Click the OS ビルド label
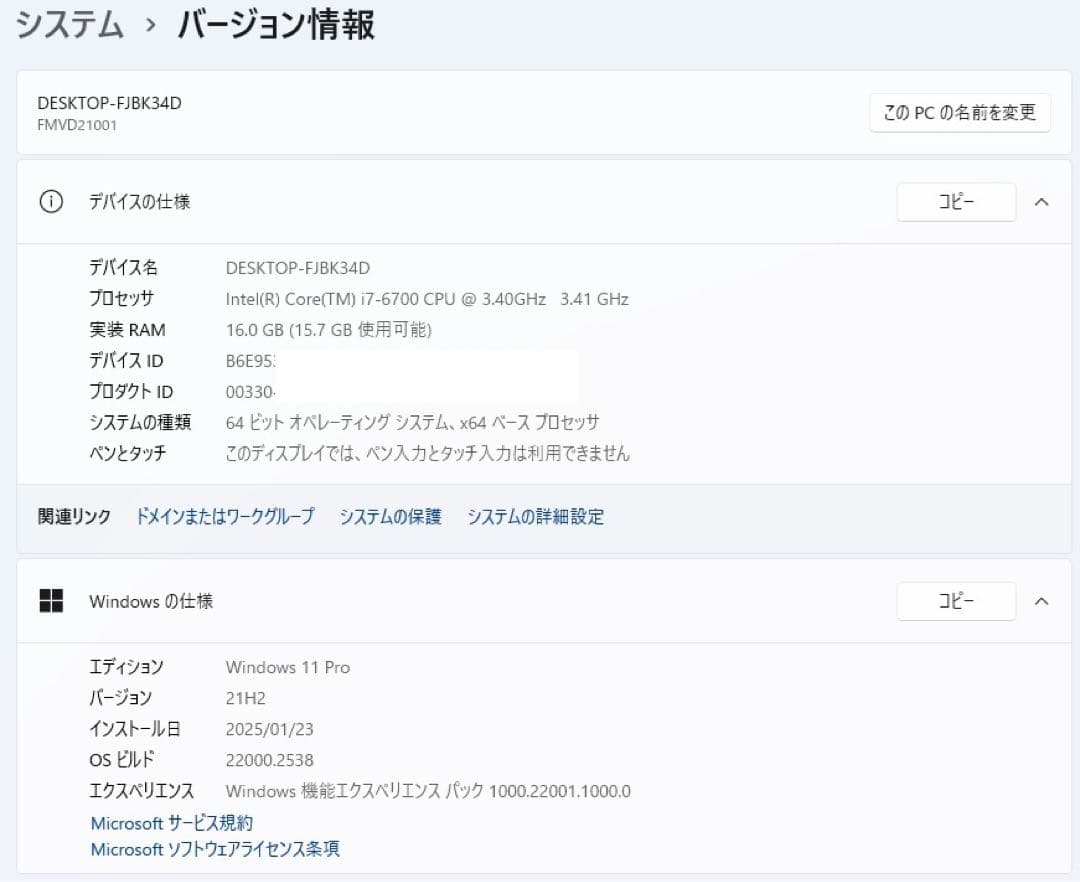Image resolution: width=1080 pixels, height=882 pixels. (x=121, y=760)
